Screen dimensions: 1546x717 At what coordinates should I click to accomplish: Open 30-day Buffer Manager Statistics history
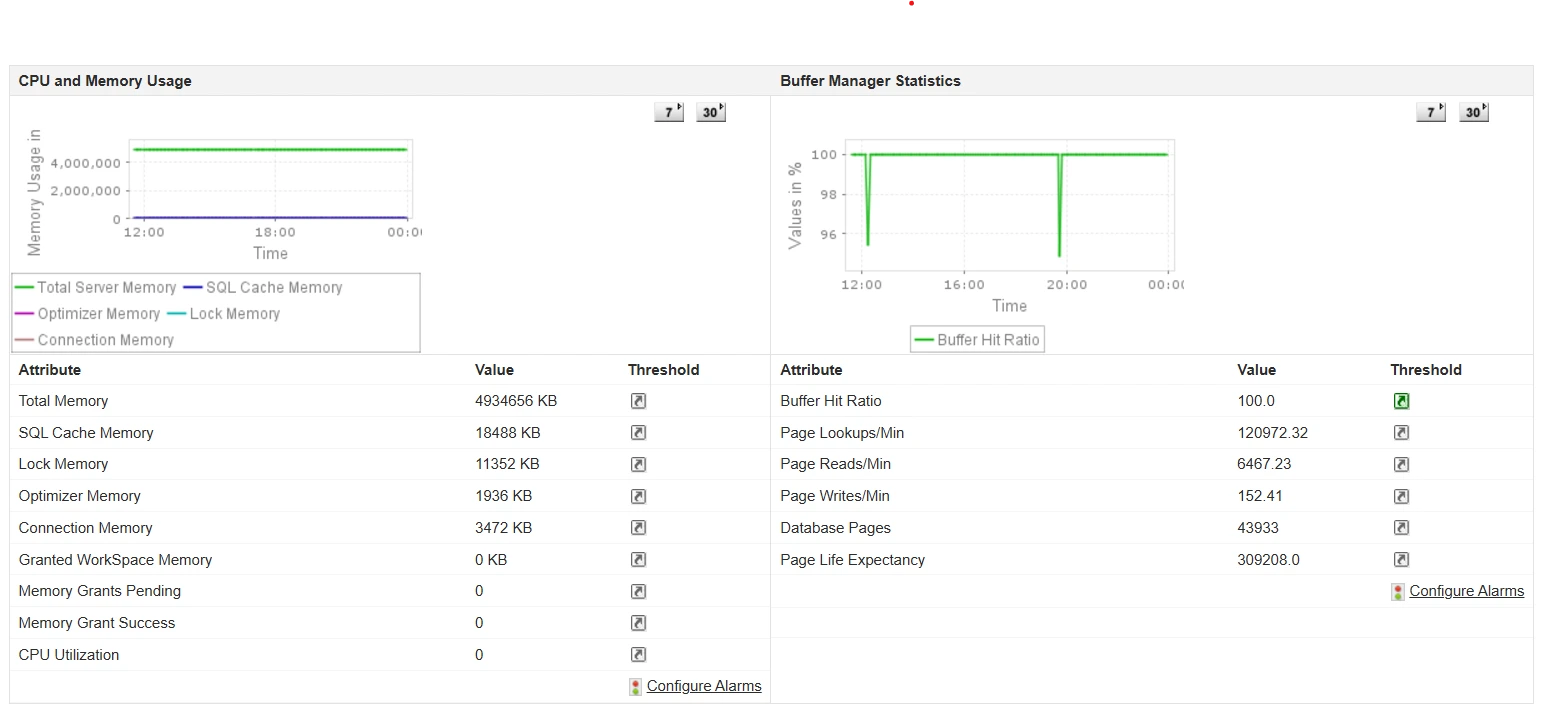coord(1473,112)
